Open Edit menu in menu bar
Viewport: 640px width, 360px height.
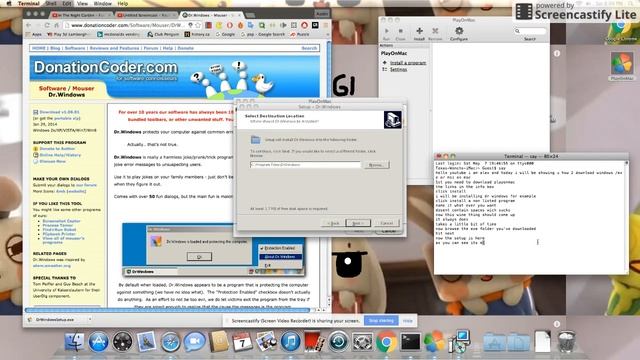pos(67,3)
